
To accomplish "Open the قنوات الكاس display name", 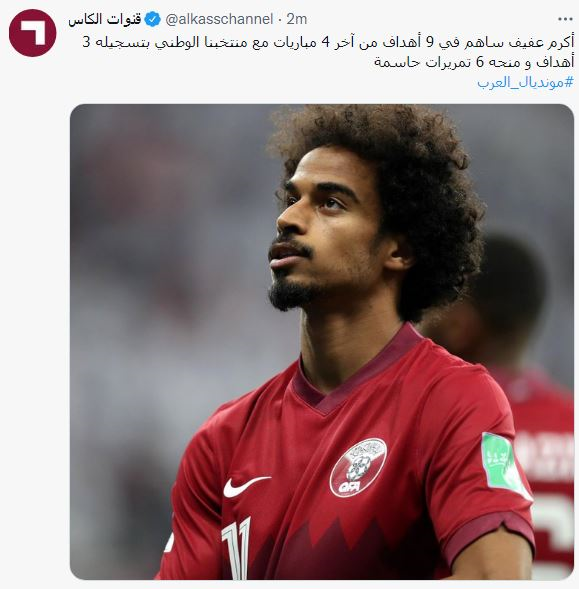I will pos(105,19).
